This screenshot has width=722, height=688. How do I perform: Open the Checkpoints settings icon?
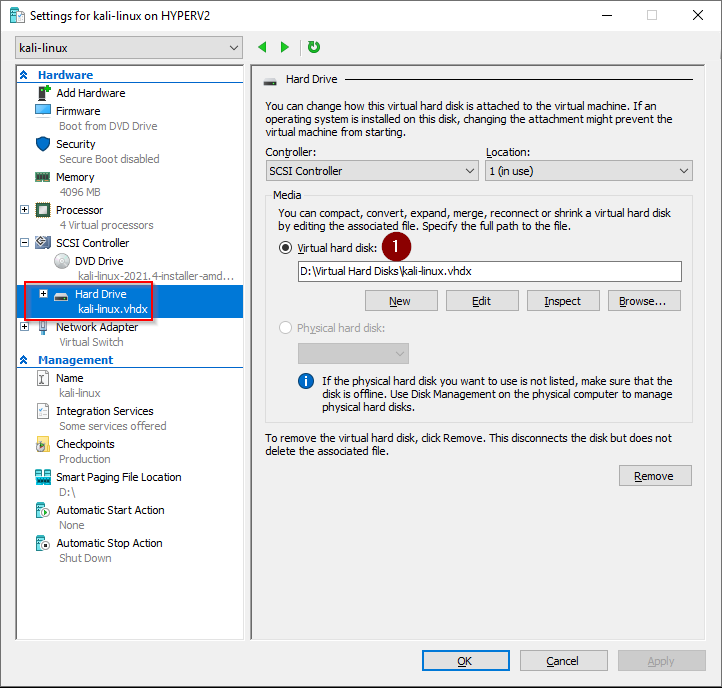point(43,444)
